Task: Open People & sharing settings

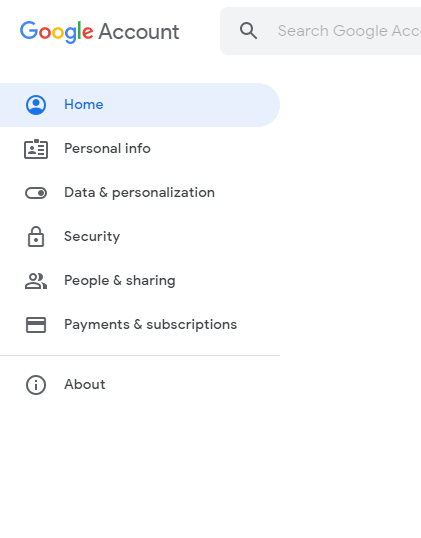Action: pyautogui.click(x=120, y=281)
